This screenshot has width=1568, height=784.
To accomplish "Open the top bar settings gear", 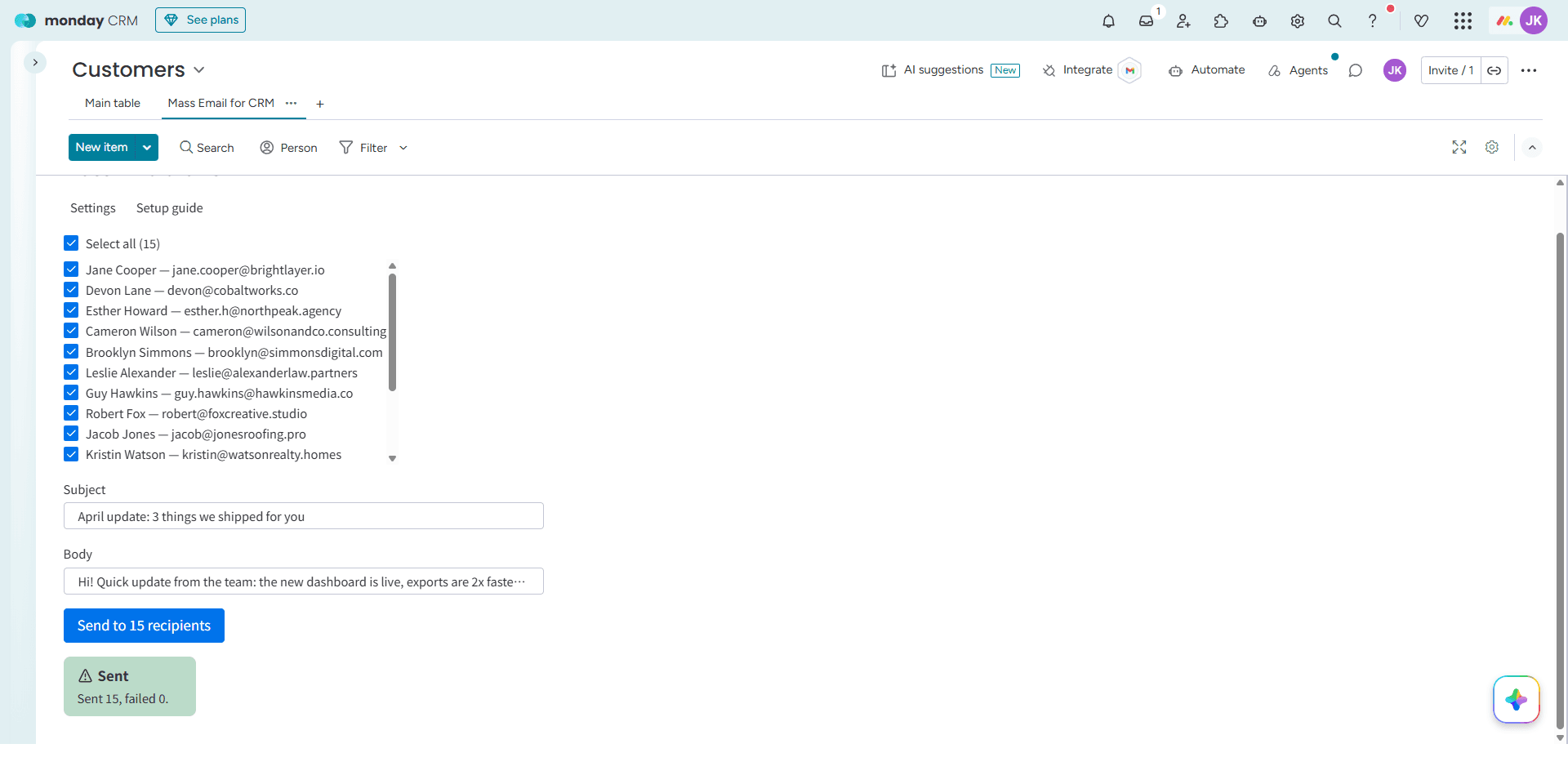I will click(x=1297, y=21).
